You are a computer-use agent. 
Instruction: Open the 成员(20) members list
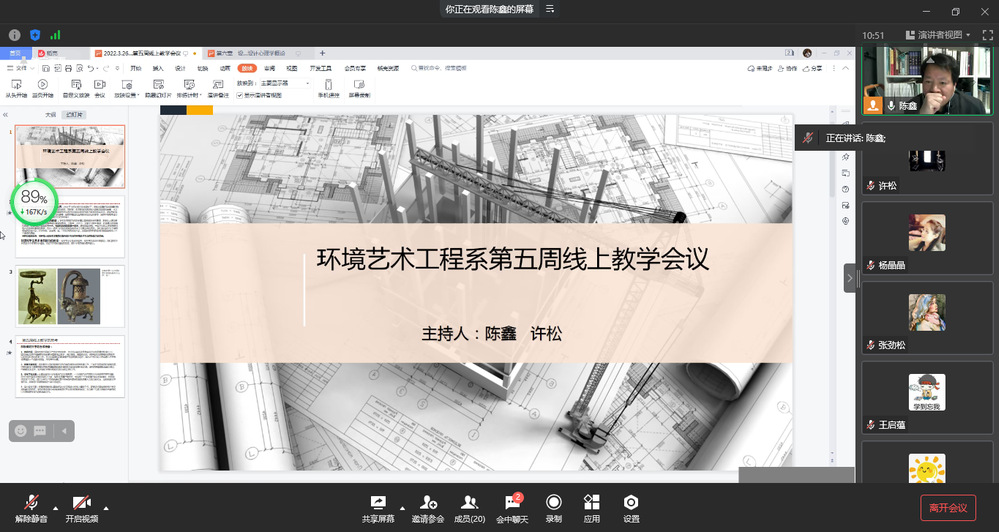(470, 508)
